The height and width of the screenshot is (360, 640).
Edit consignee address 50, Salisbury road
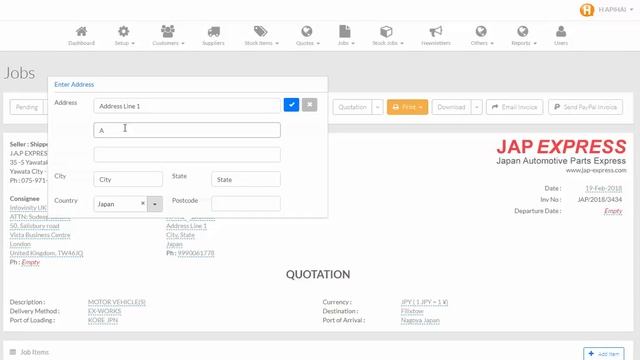[x=35, y=226]
